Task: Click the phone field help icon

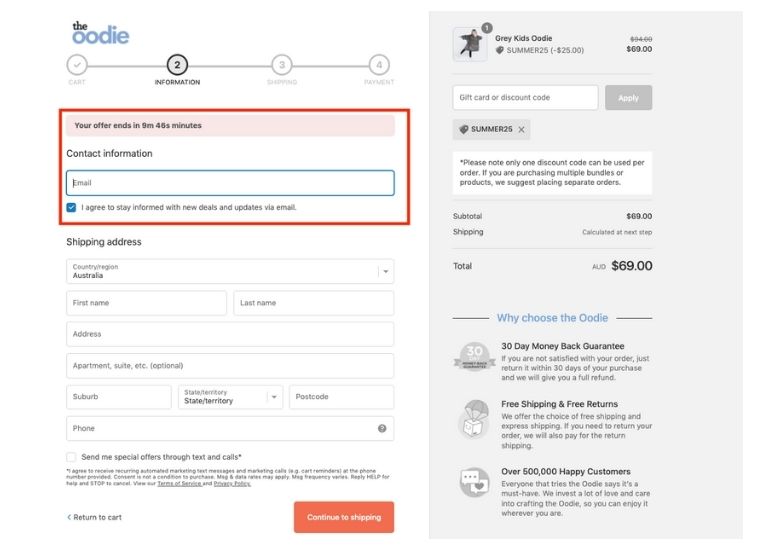Action: pos(382,429)
